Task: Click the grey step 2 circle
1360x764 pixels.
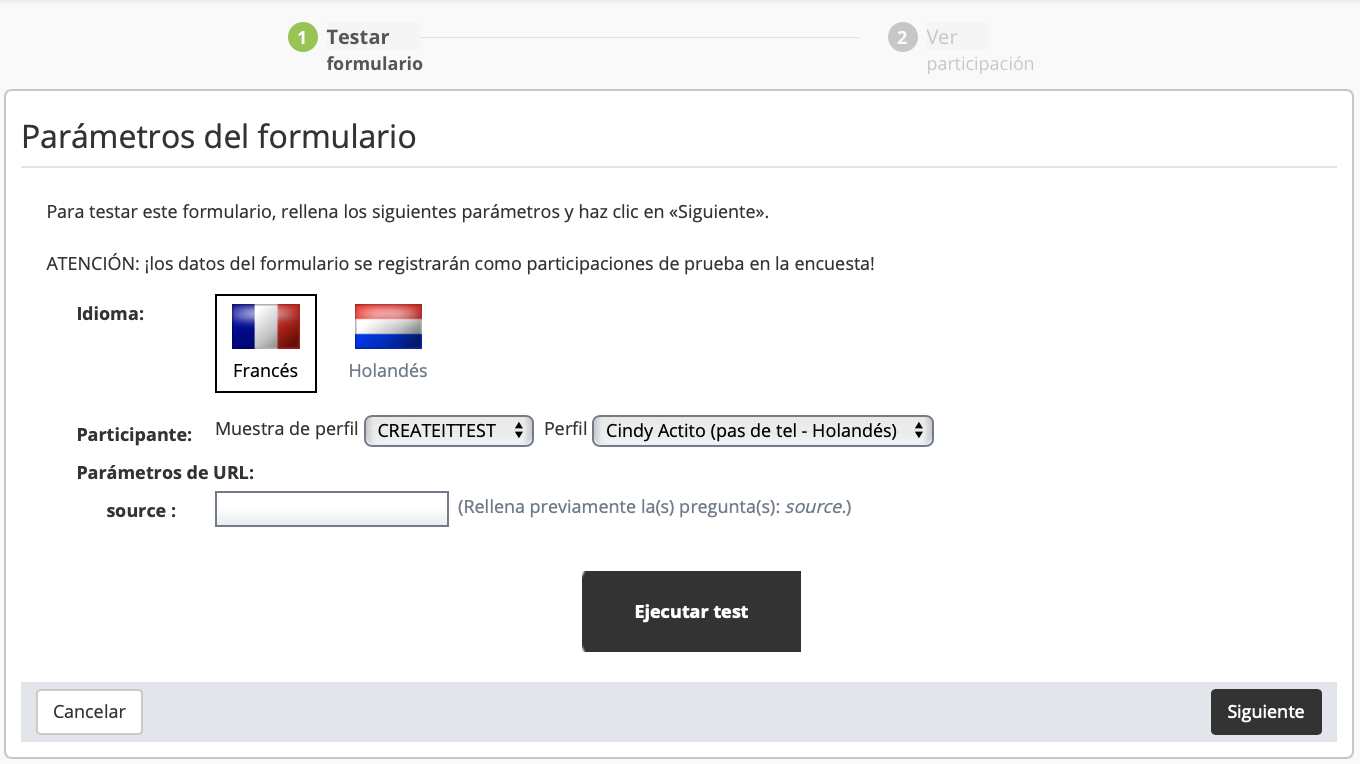Action: click(x=902, y=38)
